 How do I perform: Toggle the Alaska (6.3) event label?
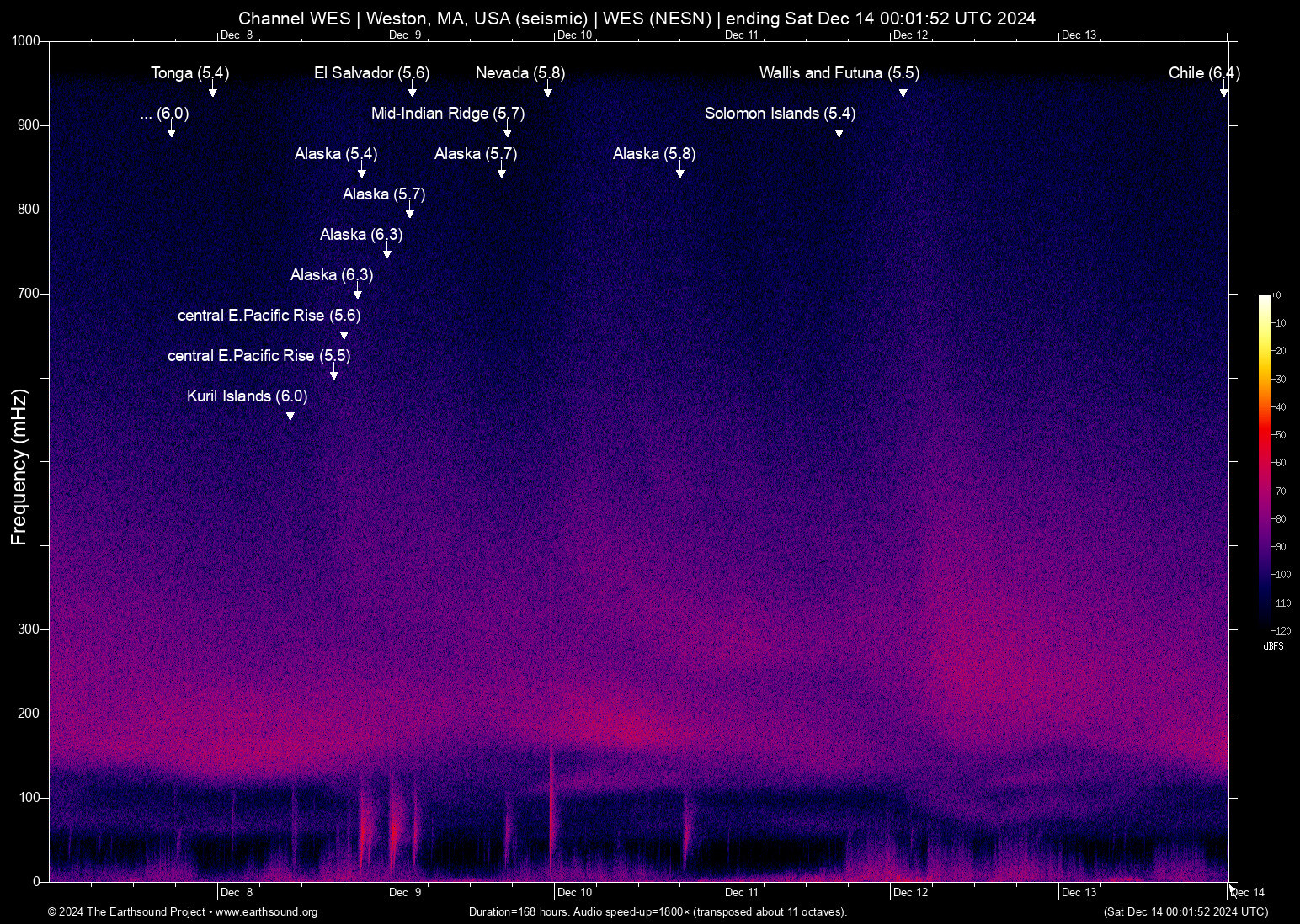[361, 235]
